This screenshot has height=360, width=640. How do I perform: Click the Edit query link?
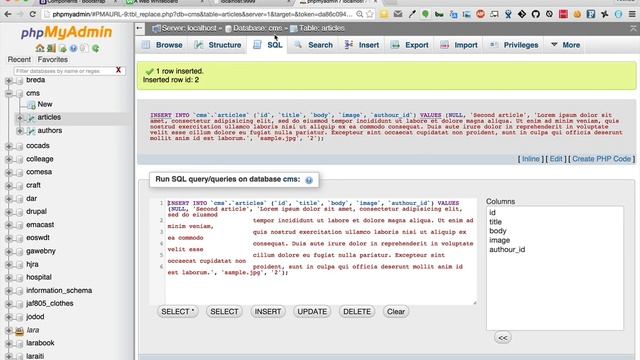coord(556,159)
